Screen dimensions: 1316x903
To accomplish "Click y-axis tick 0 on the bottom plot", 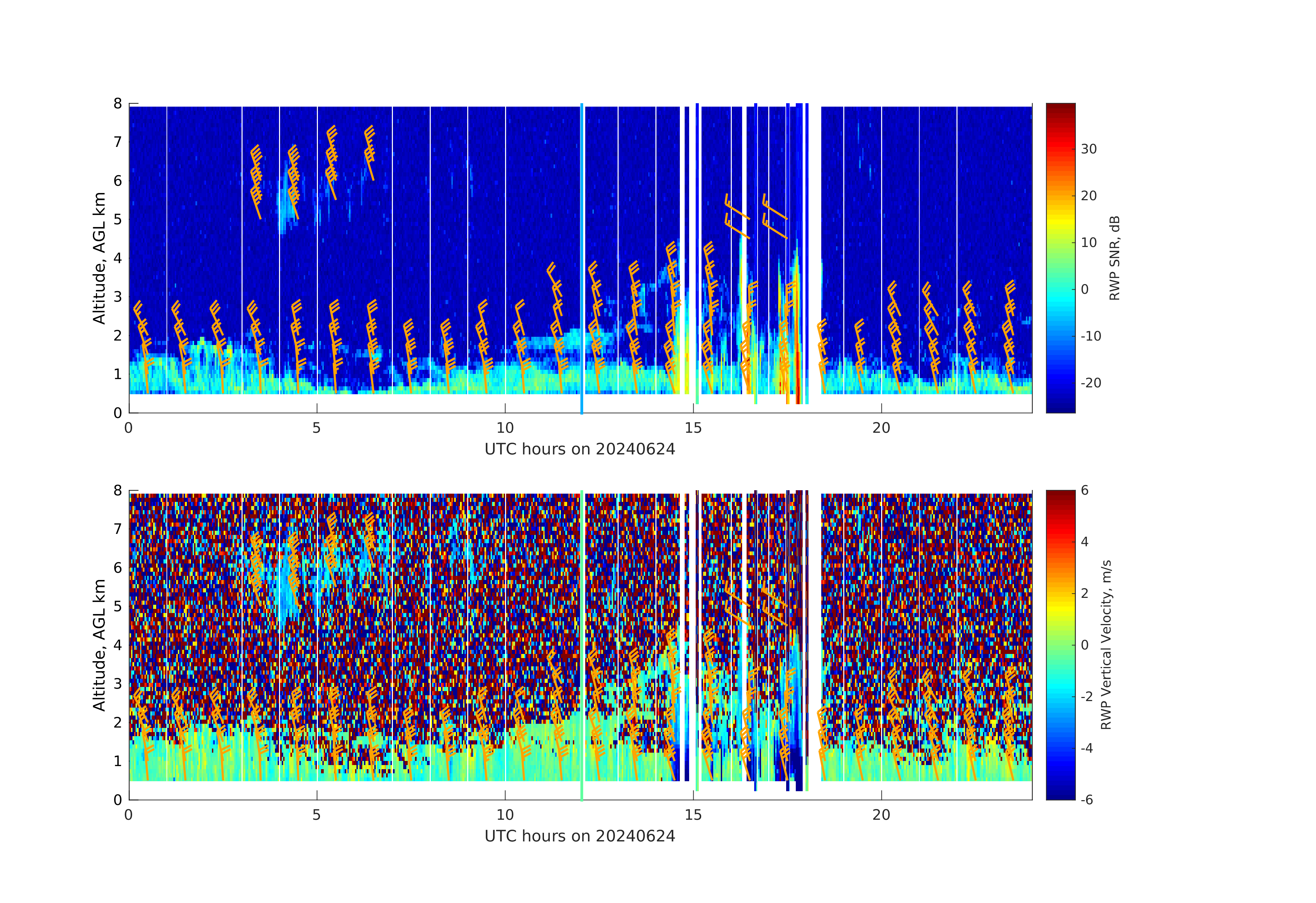I will 118,800.
